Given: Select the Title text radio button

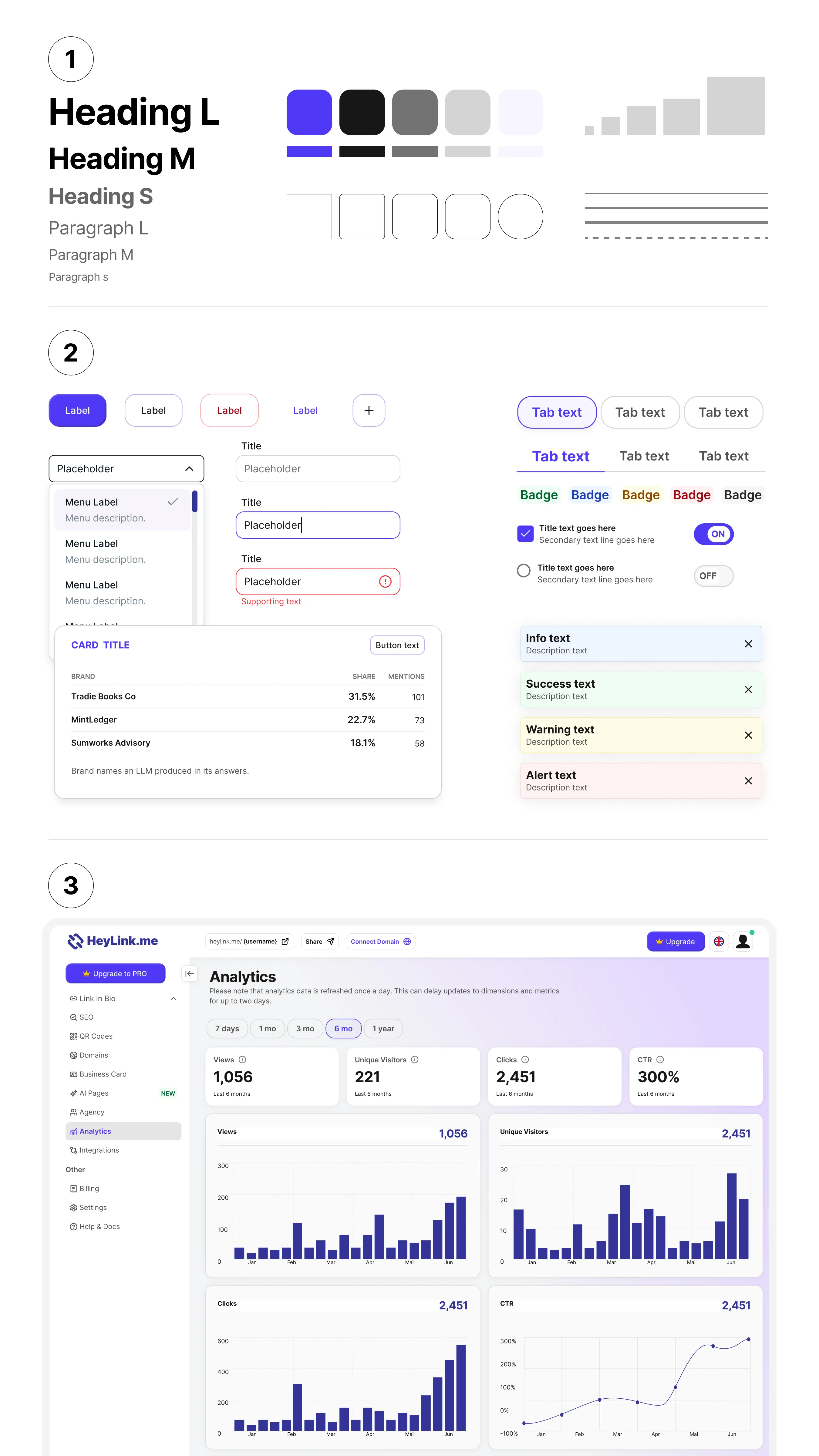Looking at the screenshot, I should click(x=523, y=570).
